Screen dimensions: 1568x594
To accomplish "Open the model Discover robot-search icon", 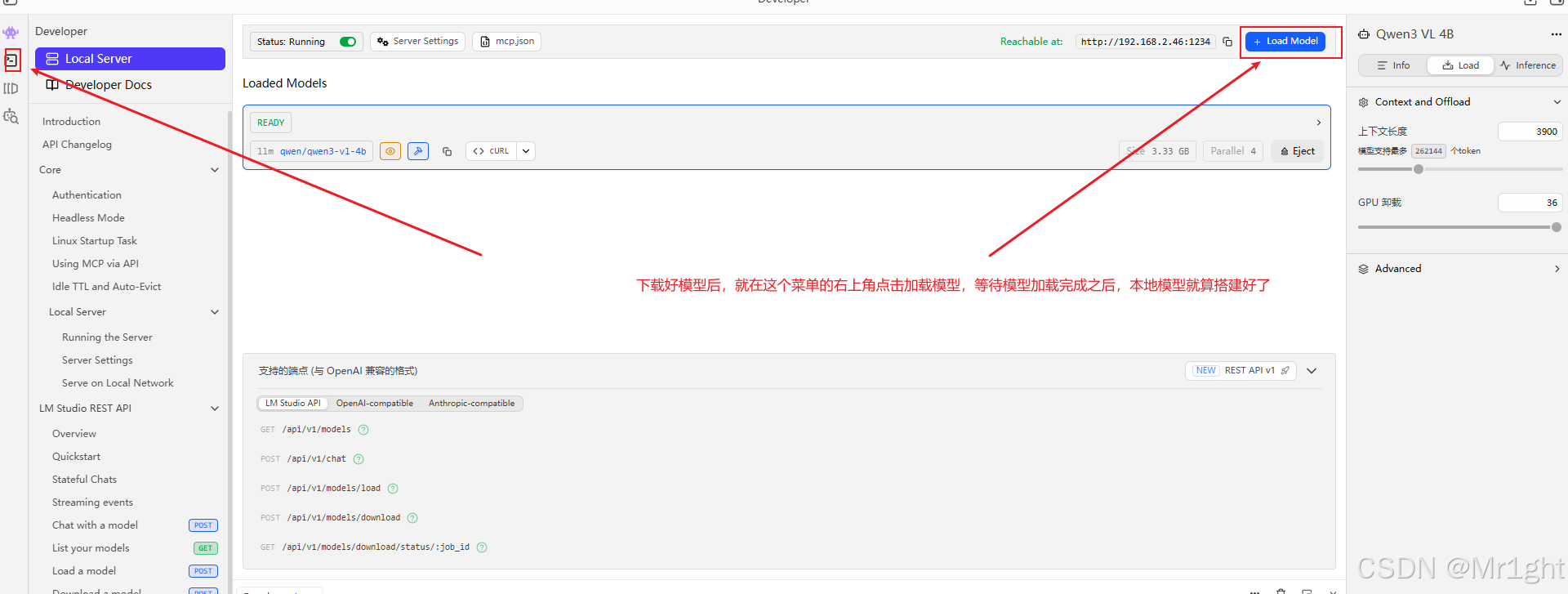I will click(11, 116).
